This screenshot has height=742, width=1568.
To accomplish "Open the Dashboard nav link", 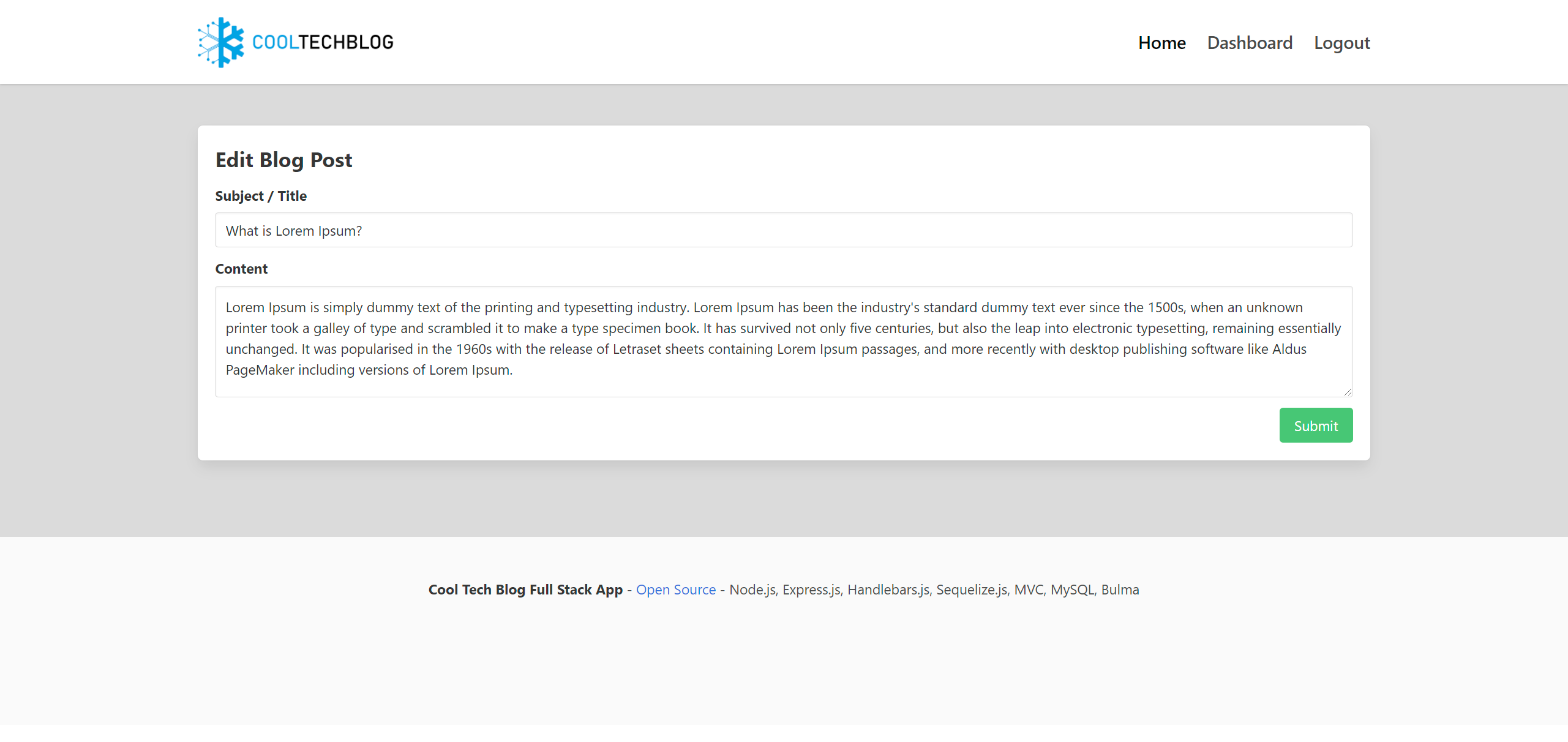I will click(x=1249, y=43).
